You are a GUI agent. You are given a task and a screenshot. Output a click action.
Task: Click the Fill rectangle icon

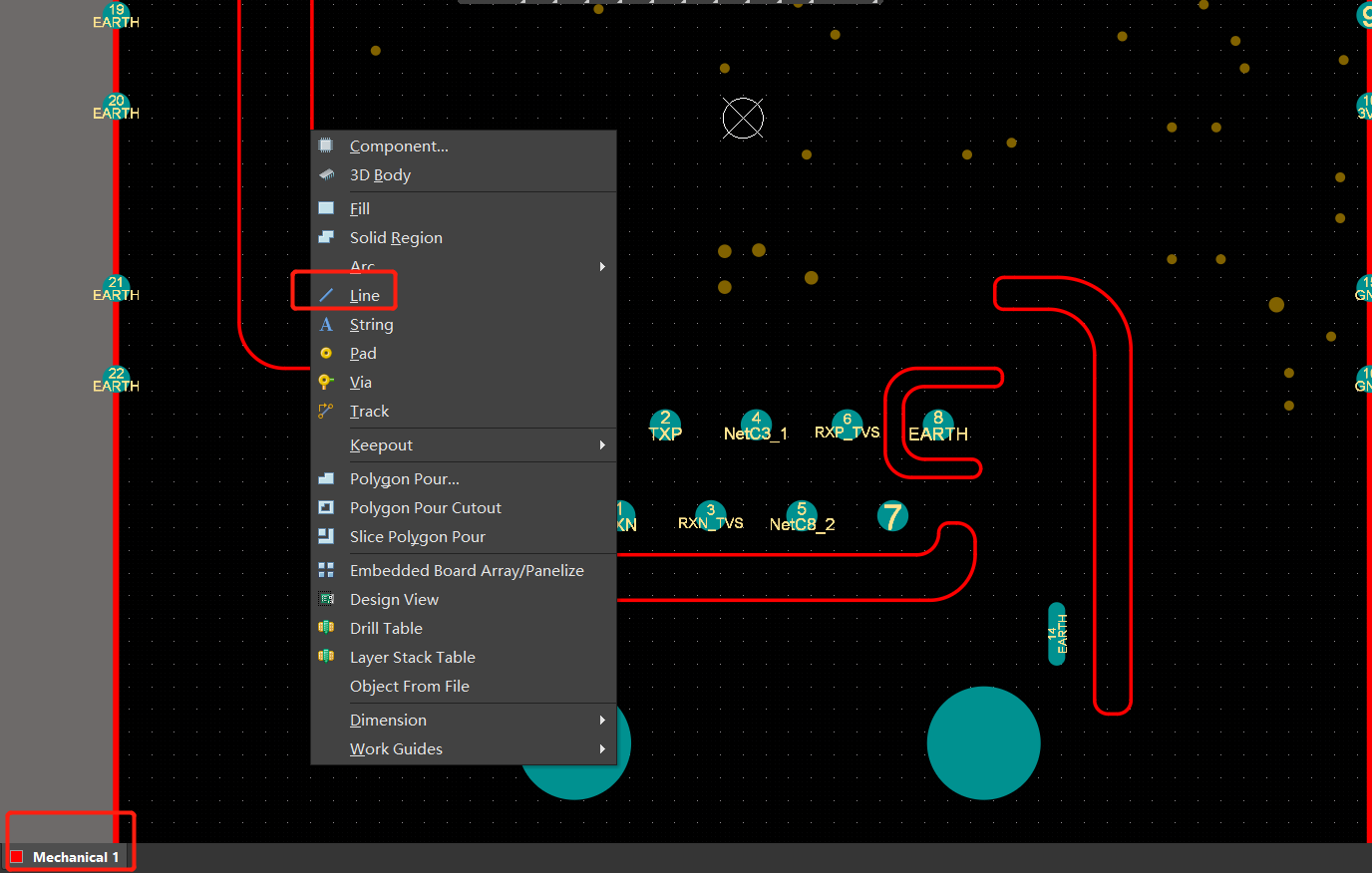(326, 208)
